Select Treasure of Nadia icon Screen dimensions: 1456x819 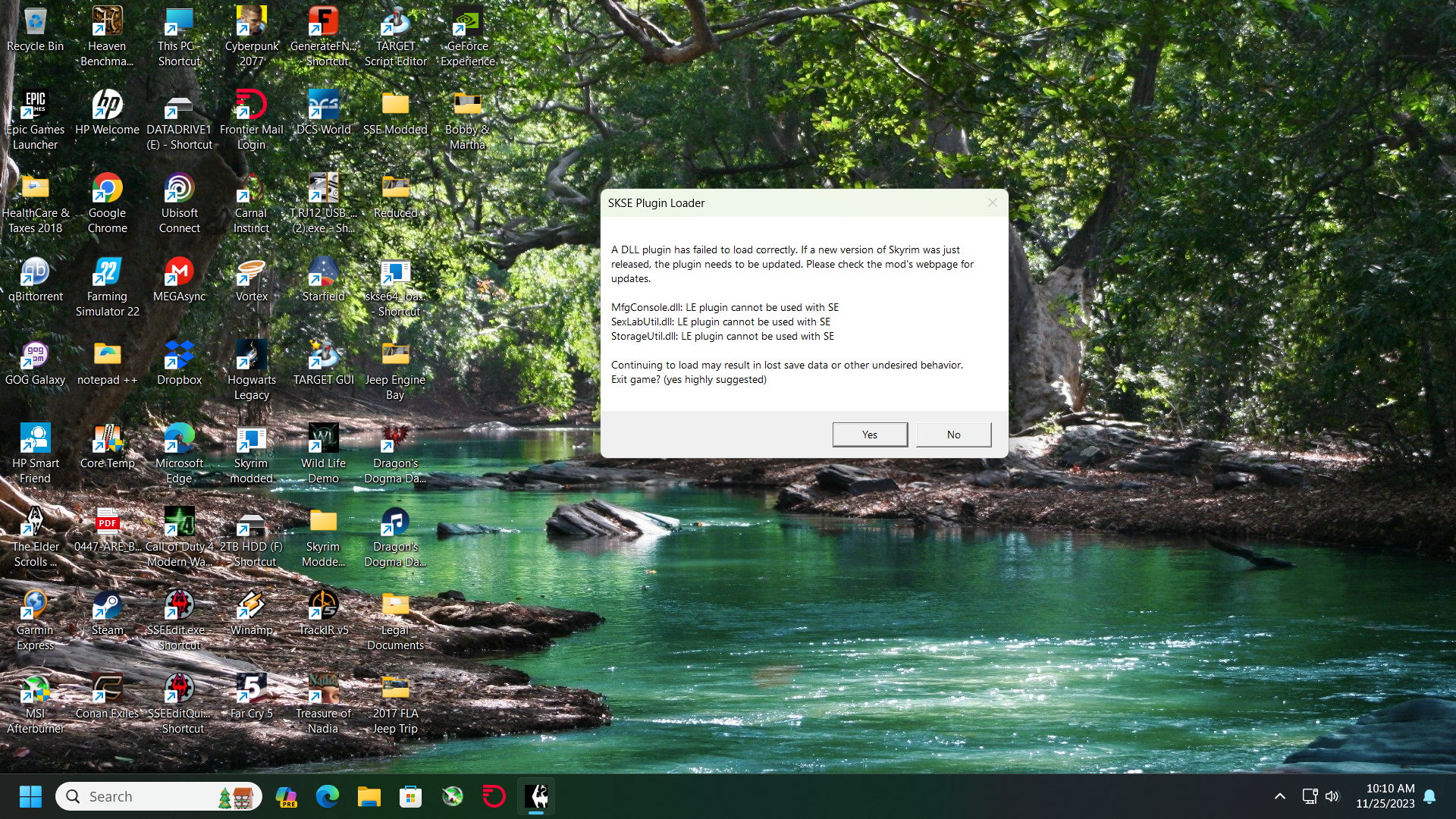[323, 704]
